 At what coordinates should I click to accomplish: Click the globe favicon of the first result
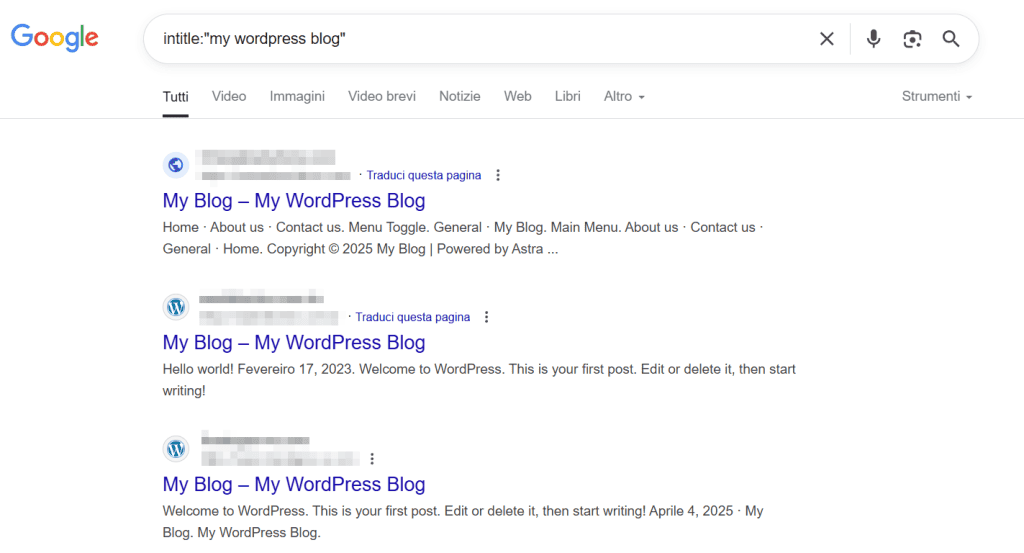176,165
